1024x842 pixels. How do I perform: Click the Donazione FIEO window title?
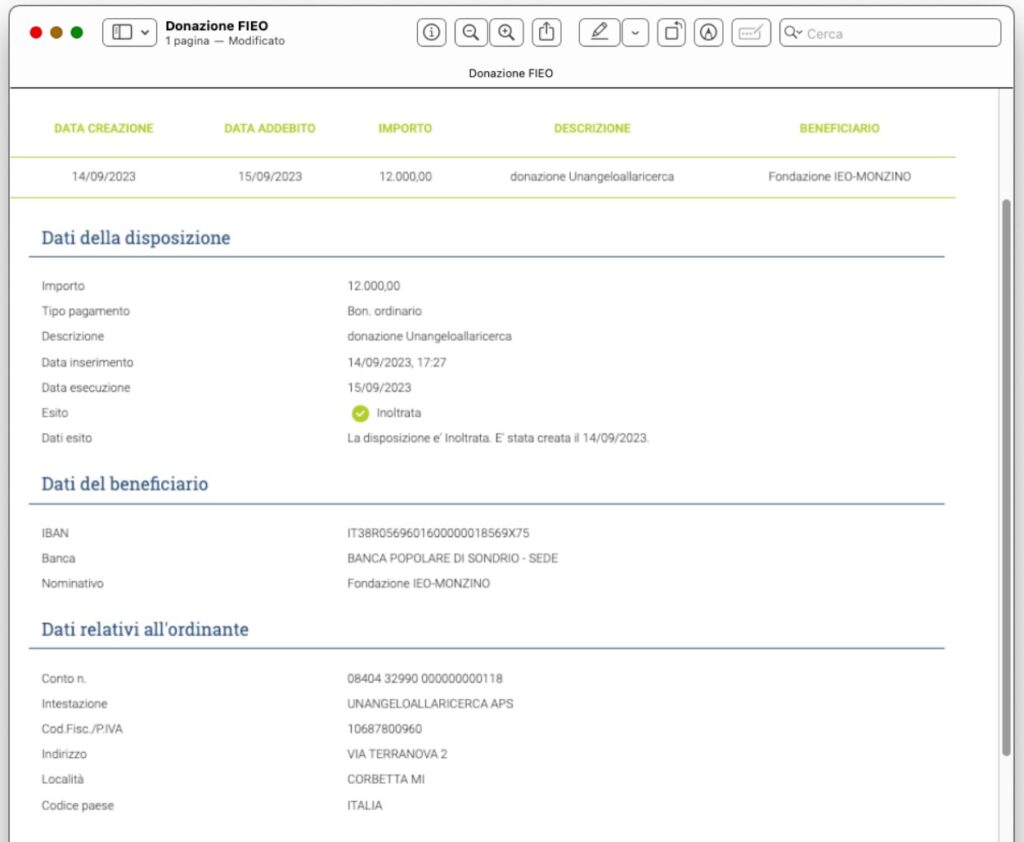217,25
